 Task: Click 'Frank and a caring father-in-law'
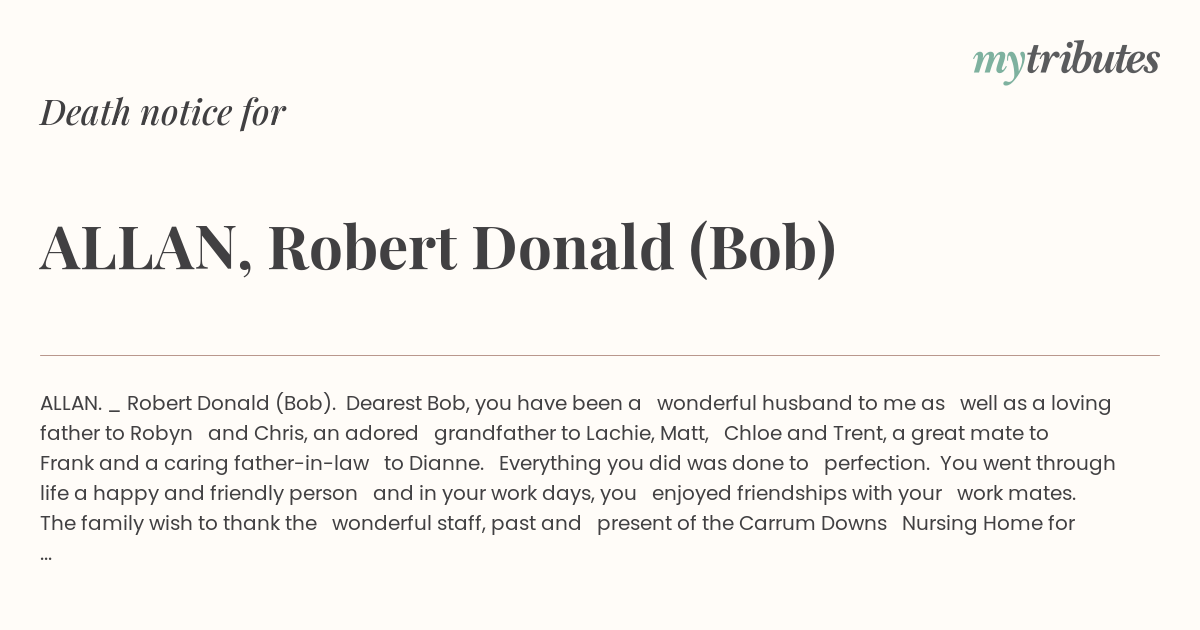[205, 464]
